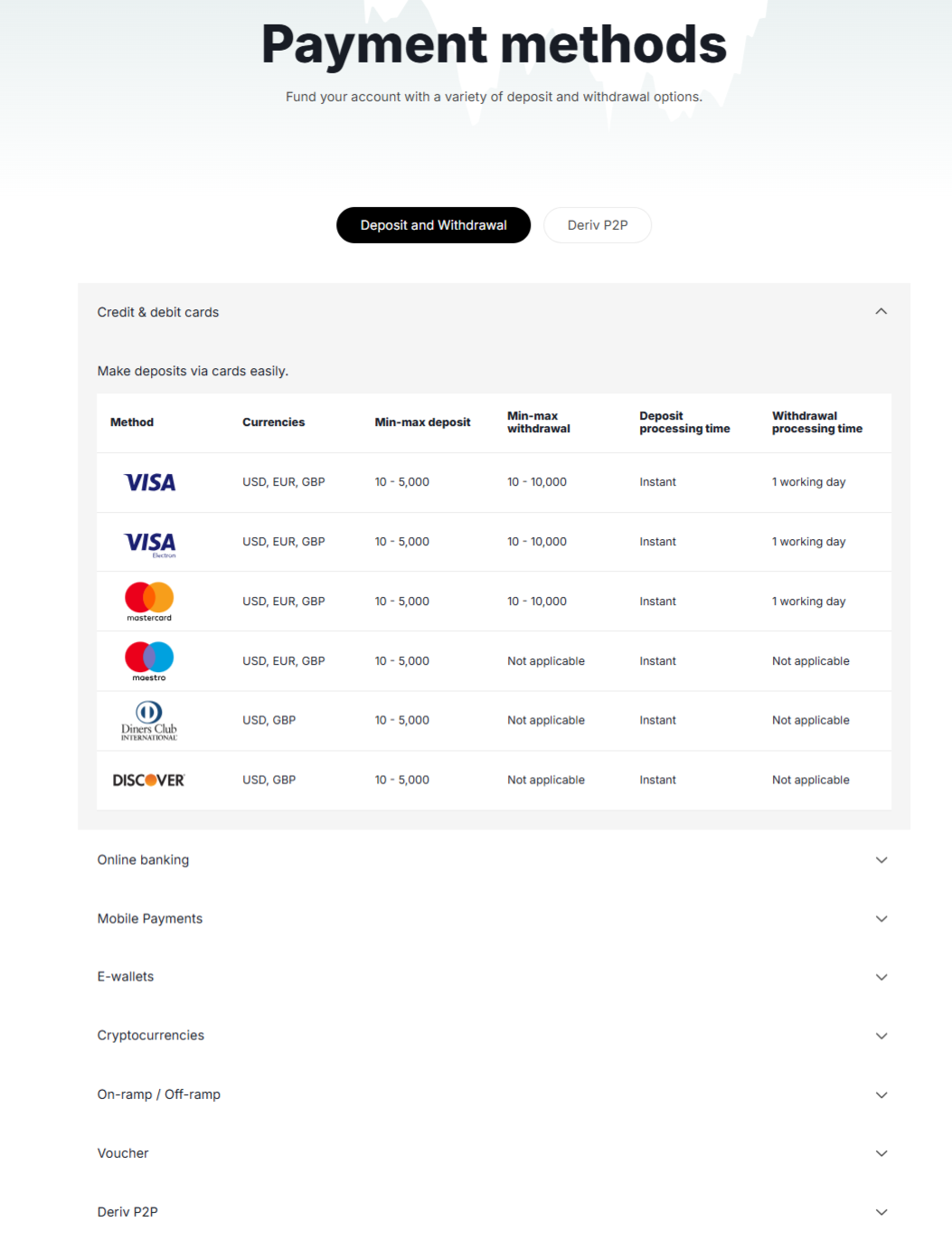Screen dimensions: 952x1241
Task: Expand the Mobile Payments chevron
Action: 881,919
